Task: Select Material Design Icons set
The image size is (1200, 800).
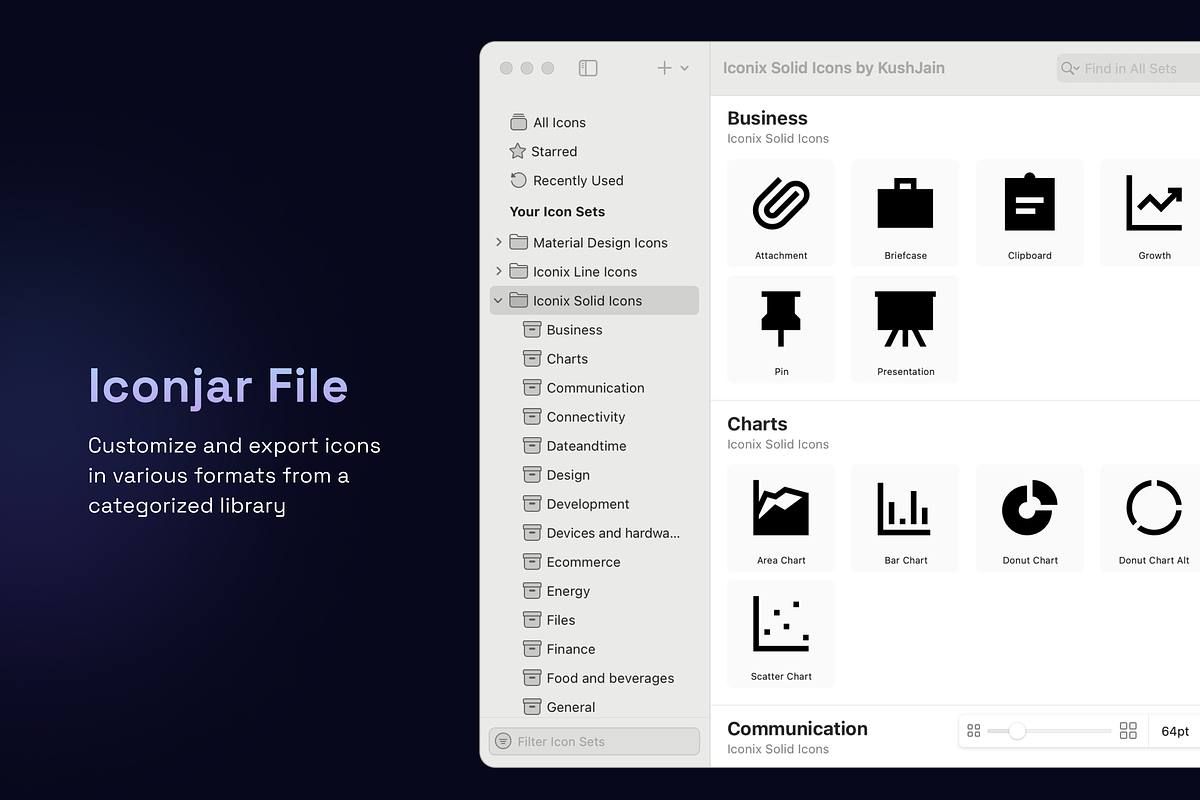Action: (600, 242)
